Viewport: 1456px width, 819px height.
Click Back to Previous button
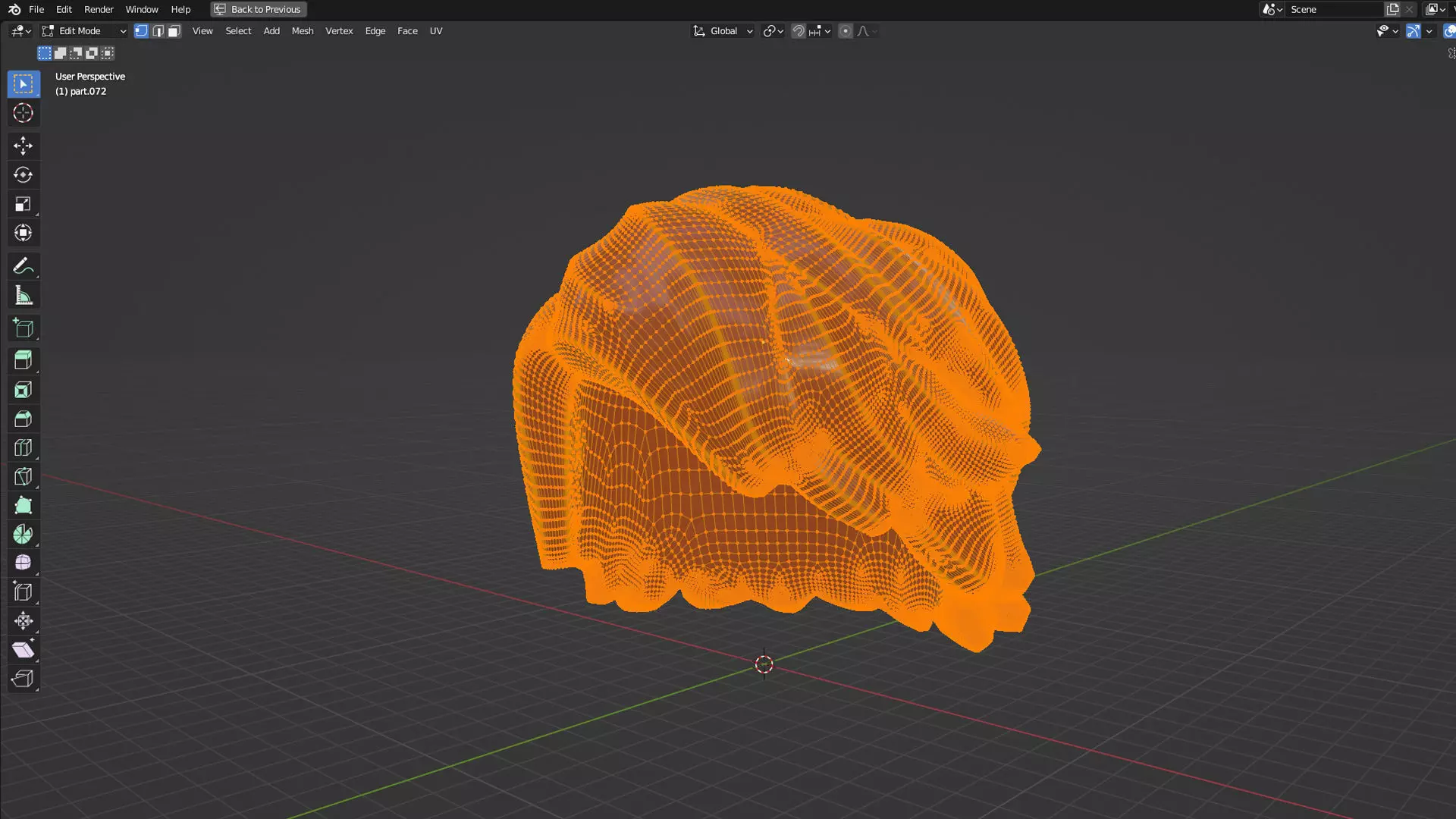tap(259, 9)
